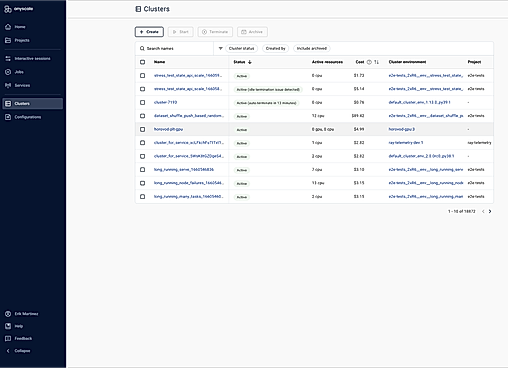Viewport: 508px width, 368px height.
Task: Select the Clusters item in the sidebar
Action: tap(32, 104)
